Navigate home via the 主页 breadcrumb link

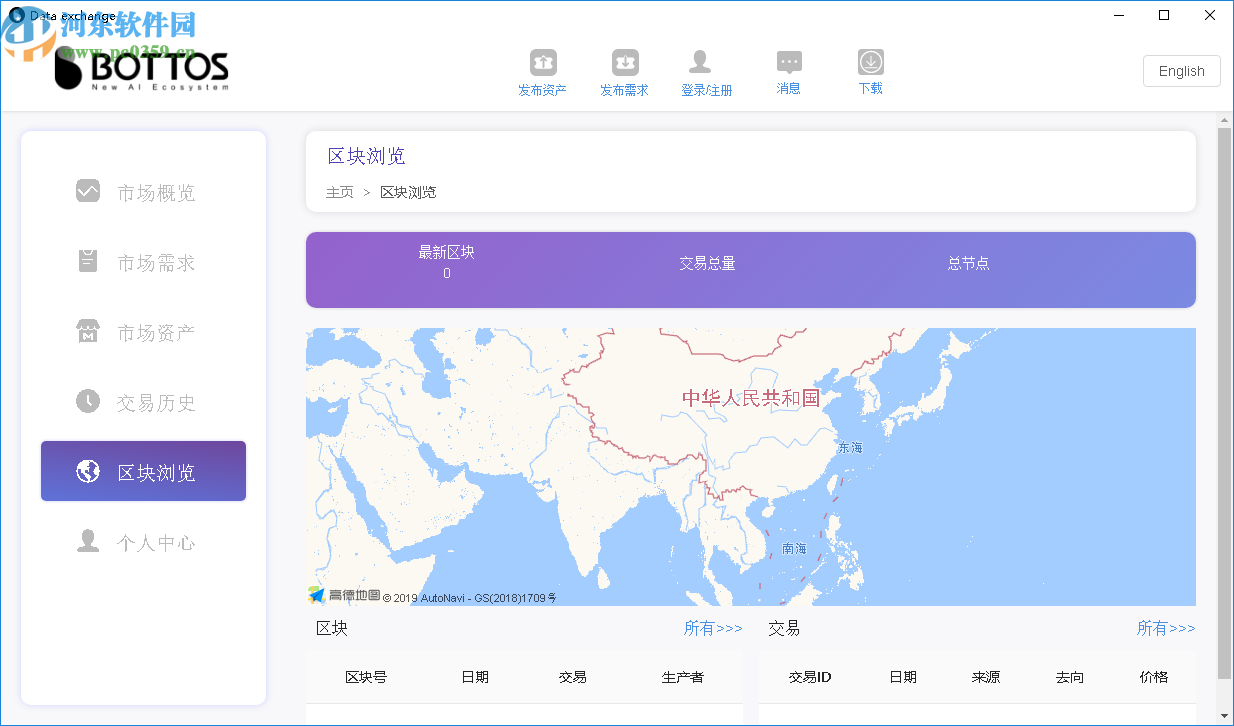pos(339,191)
